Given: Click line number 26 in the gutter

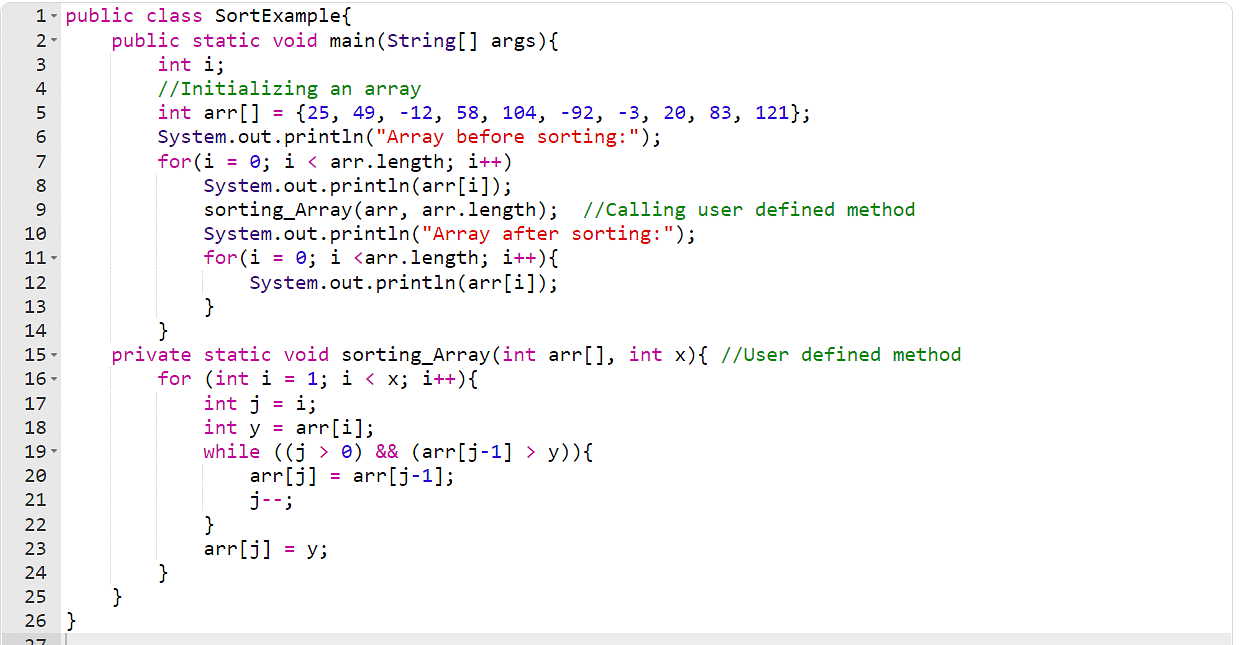Looking at the screenshot, I should (x=35, y=621).
